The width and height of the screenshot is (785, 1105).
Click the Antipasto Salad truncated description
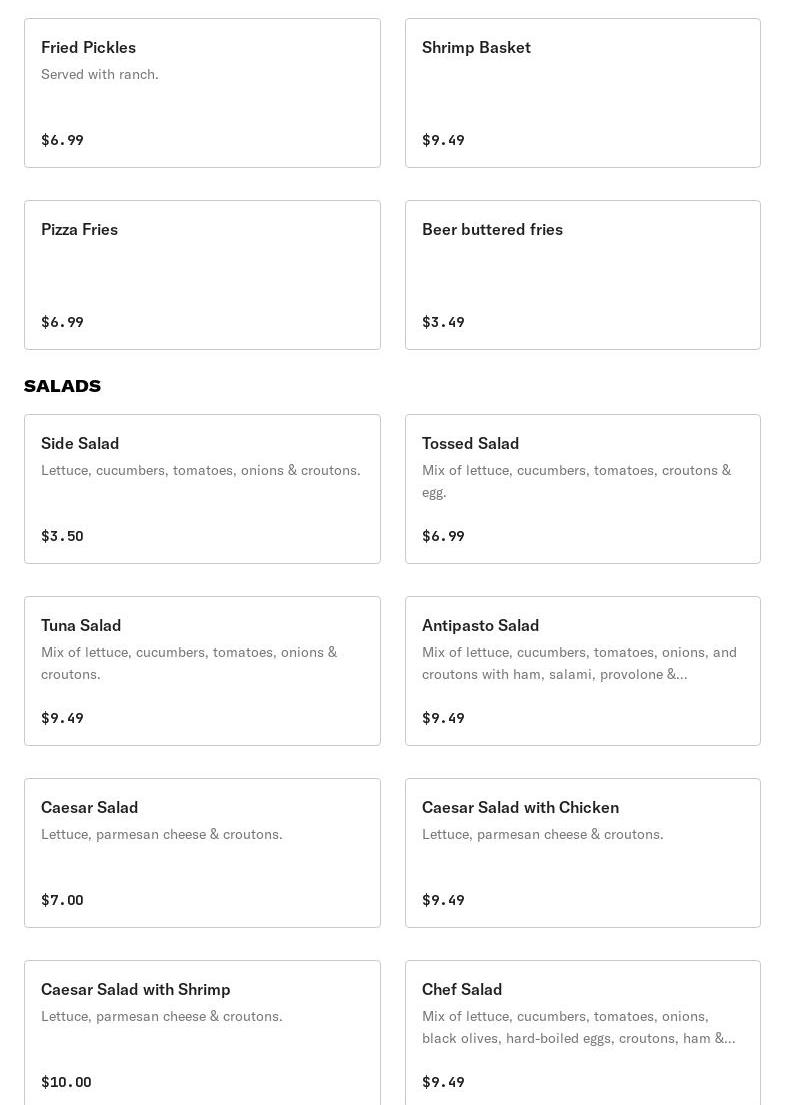[578, 663]
